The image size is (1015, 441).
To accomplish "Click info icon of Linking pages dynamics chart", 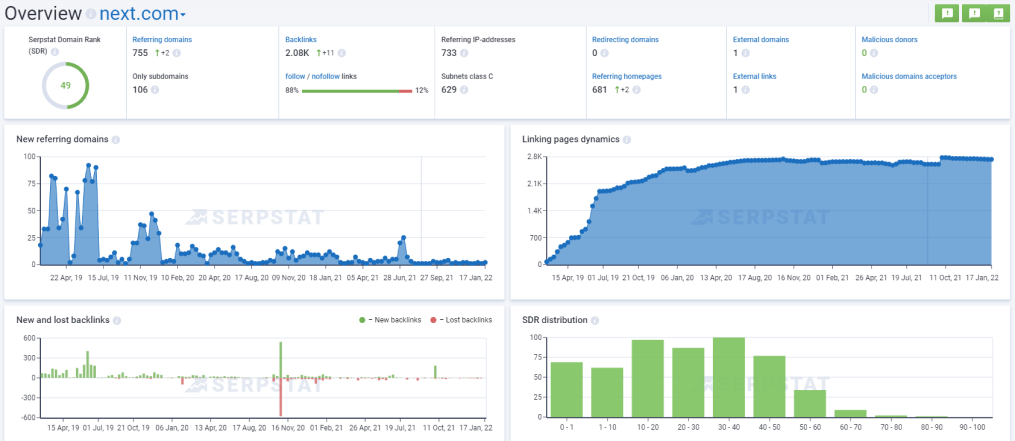I will coord(627,139).
